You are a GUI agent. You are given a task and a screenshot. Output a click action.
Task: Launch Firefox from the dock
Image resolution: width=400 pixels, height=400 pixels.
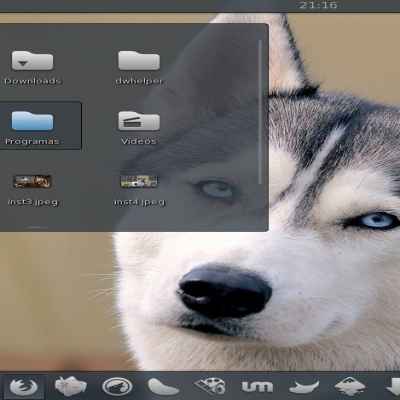[x=23, y=387]
